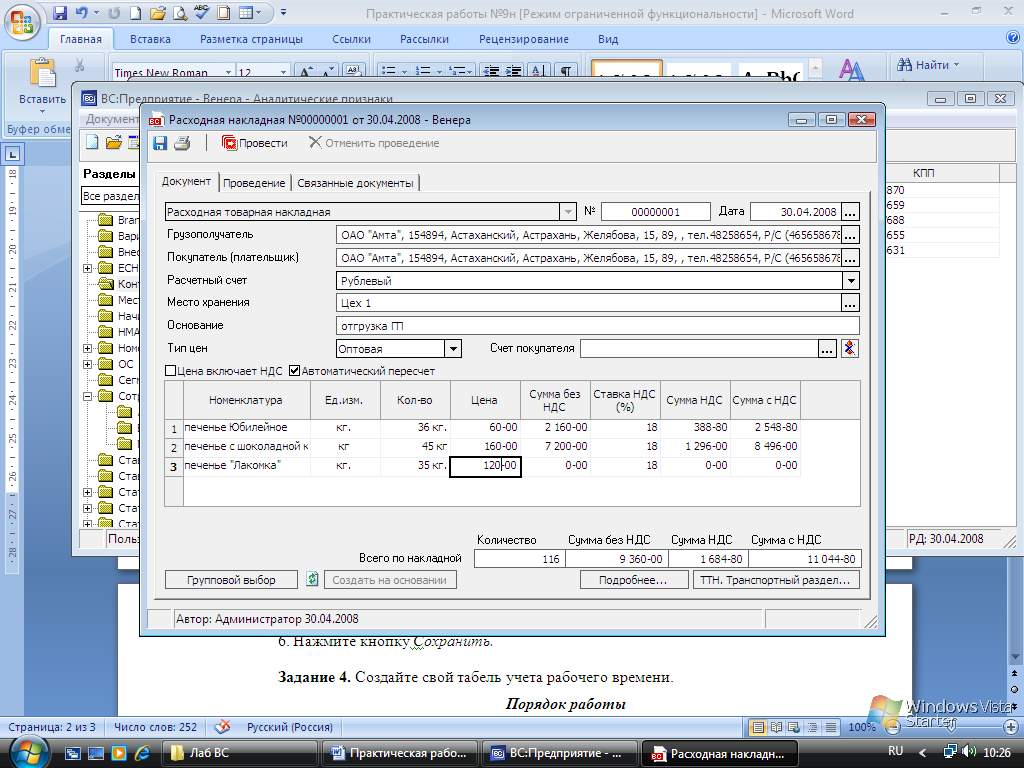This screenshot has height=768, width=1024.
Task: Switch to Практическая работа taskbar button
Action: tap(399, 753)
